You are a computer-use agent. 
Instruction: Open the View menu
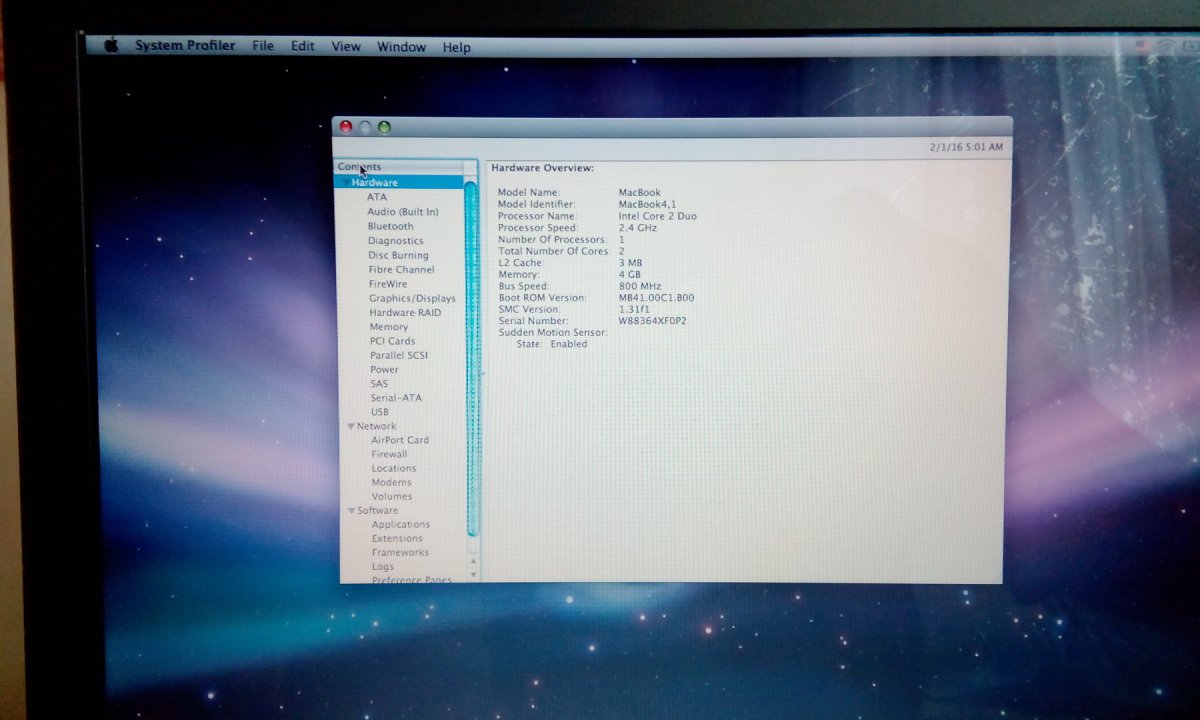click(x=346, y=47)
